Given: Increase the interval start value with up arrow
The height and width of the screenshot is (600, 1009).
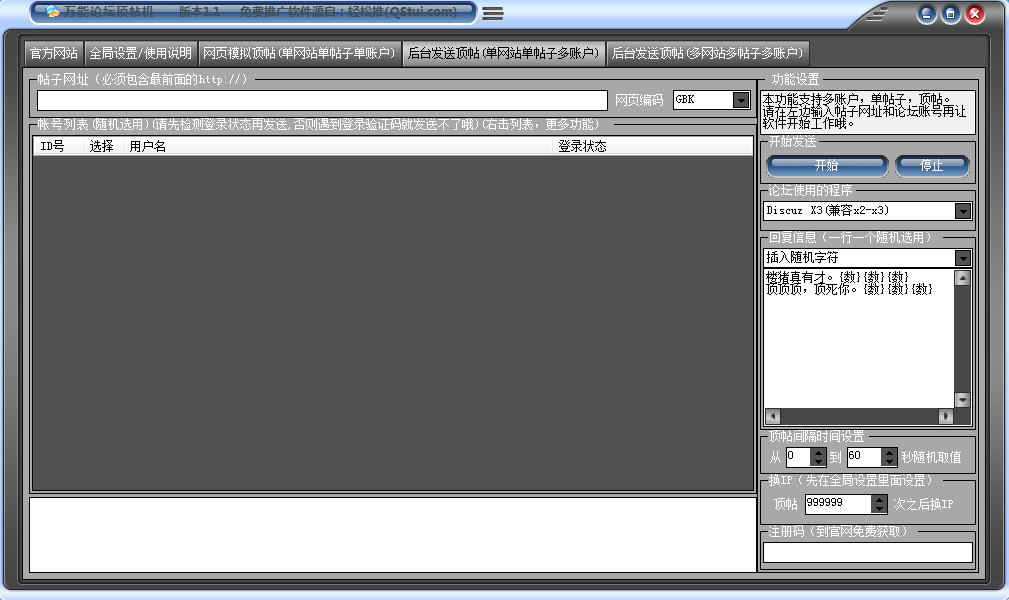Looking at the screenshot, I should 818,452.
